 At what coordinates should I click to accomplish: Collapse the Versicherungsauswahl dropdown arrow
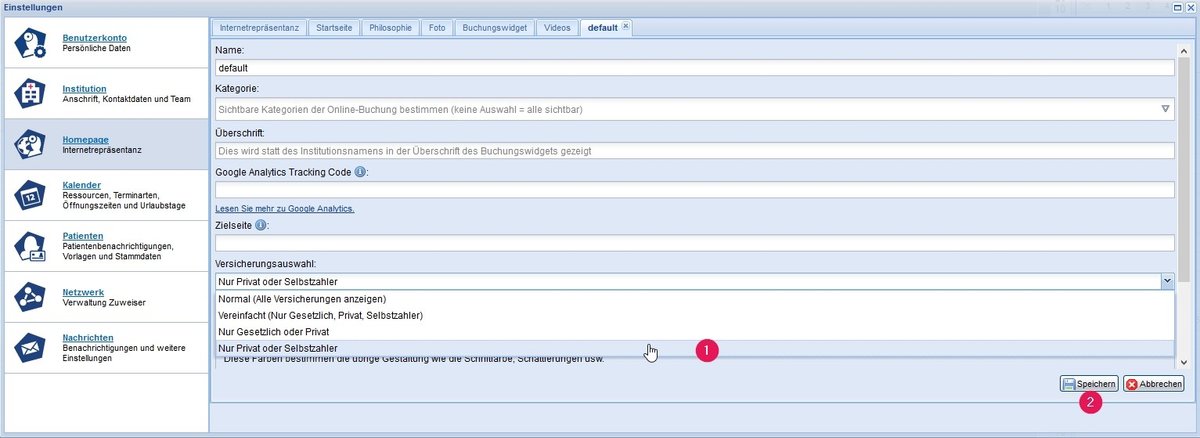(x=1167, y=282)
